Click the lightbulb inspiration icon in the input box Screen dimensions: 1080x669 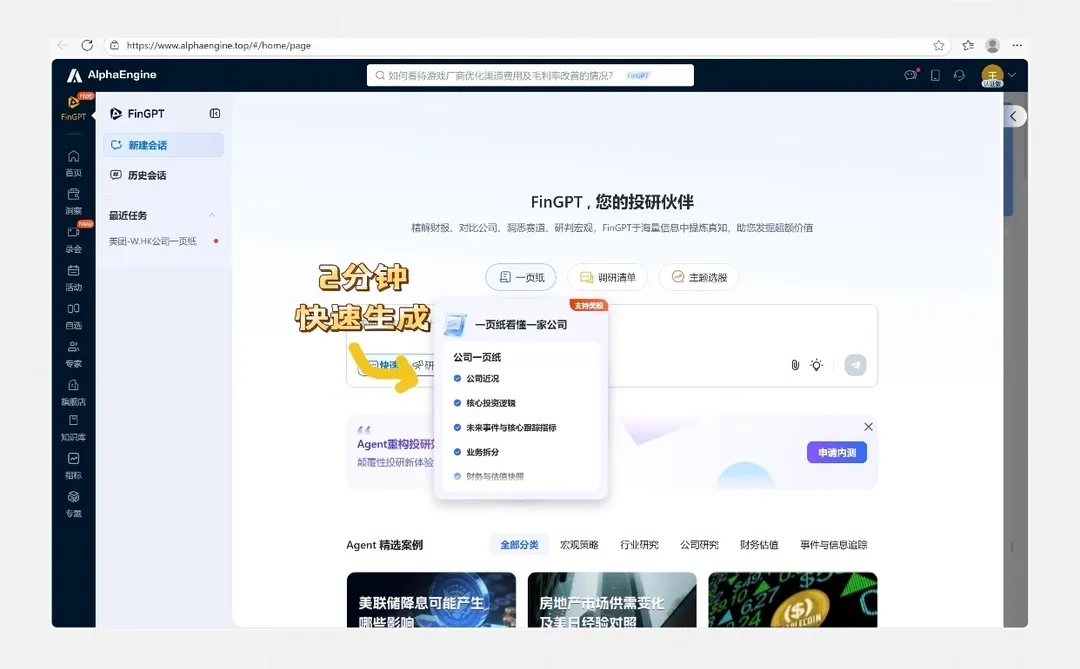coord(817,365)
